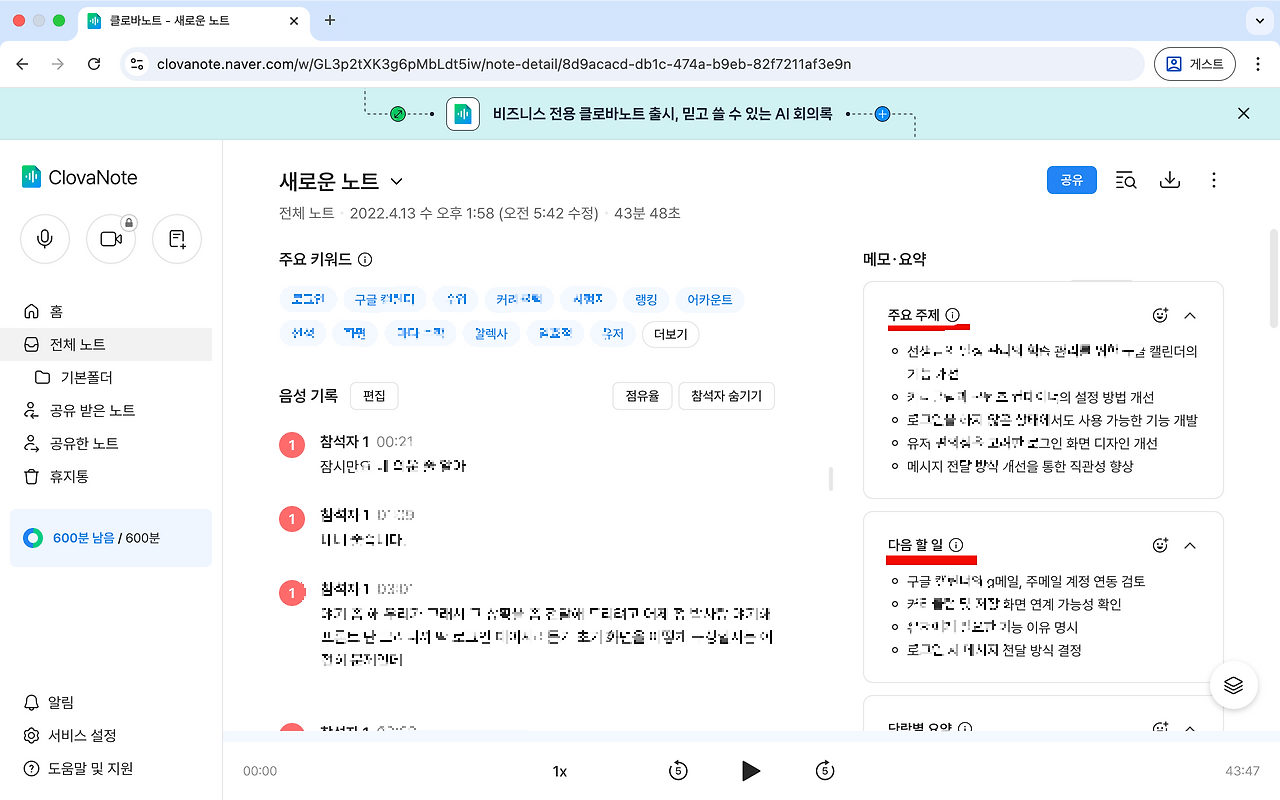
Task: Skip forward 5 seconds
Action: click(825, 770)
